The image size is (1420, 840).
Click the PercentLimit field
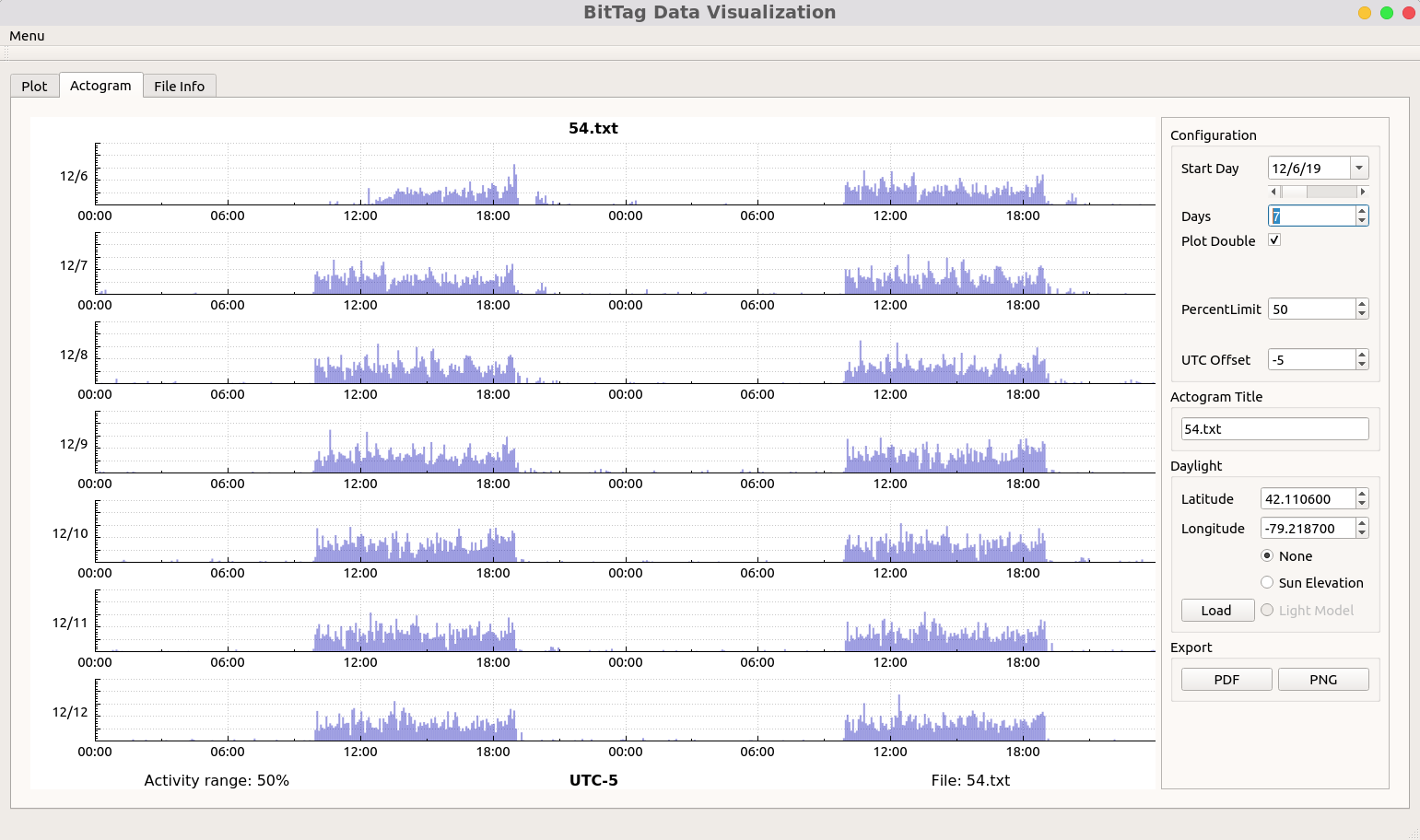(1312, 309)
